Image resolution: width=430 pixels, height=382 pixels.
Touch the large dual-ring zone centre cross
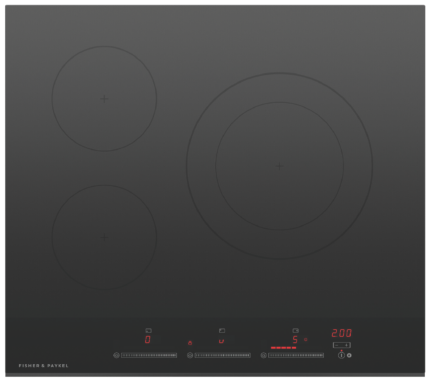(x=279, y=166)
